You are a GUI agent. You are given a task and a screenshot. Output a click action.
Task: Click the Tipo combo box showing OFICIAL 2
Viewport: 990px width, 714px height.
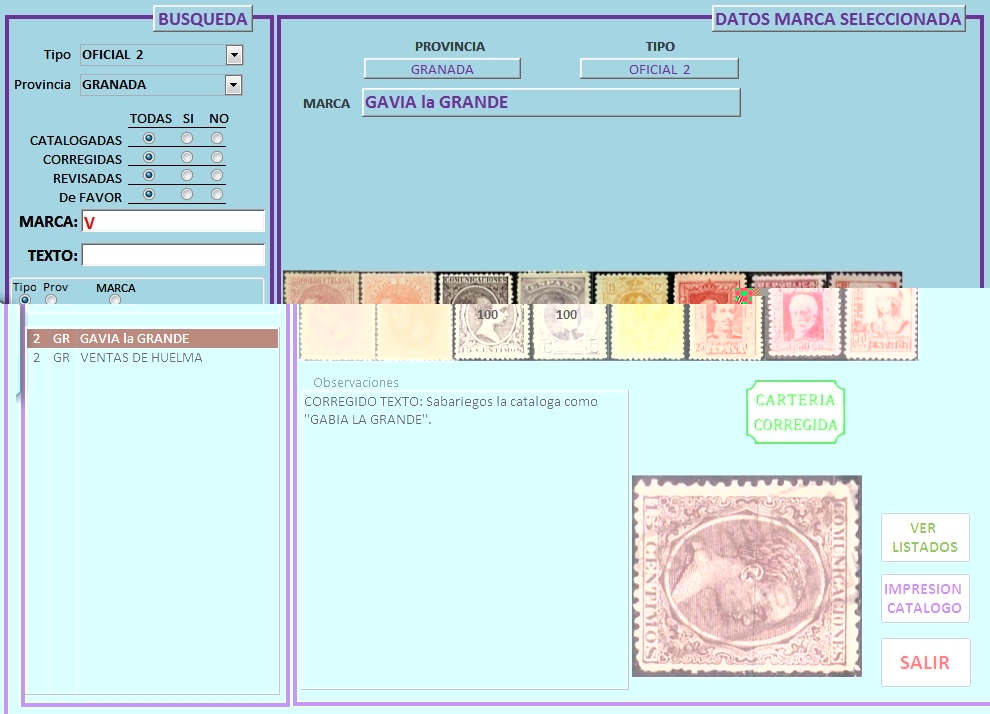pyautogui.click(x=162, y=55)
